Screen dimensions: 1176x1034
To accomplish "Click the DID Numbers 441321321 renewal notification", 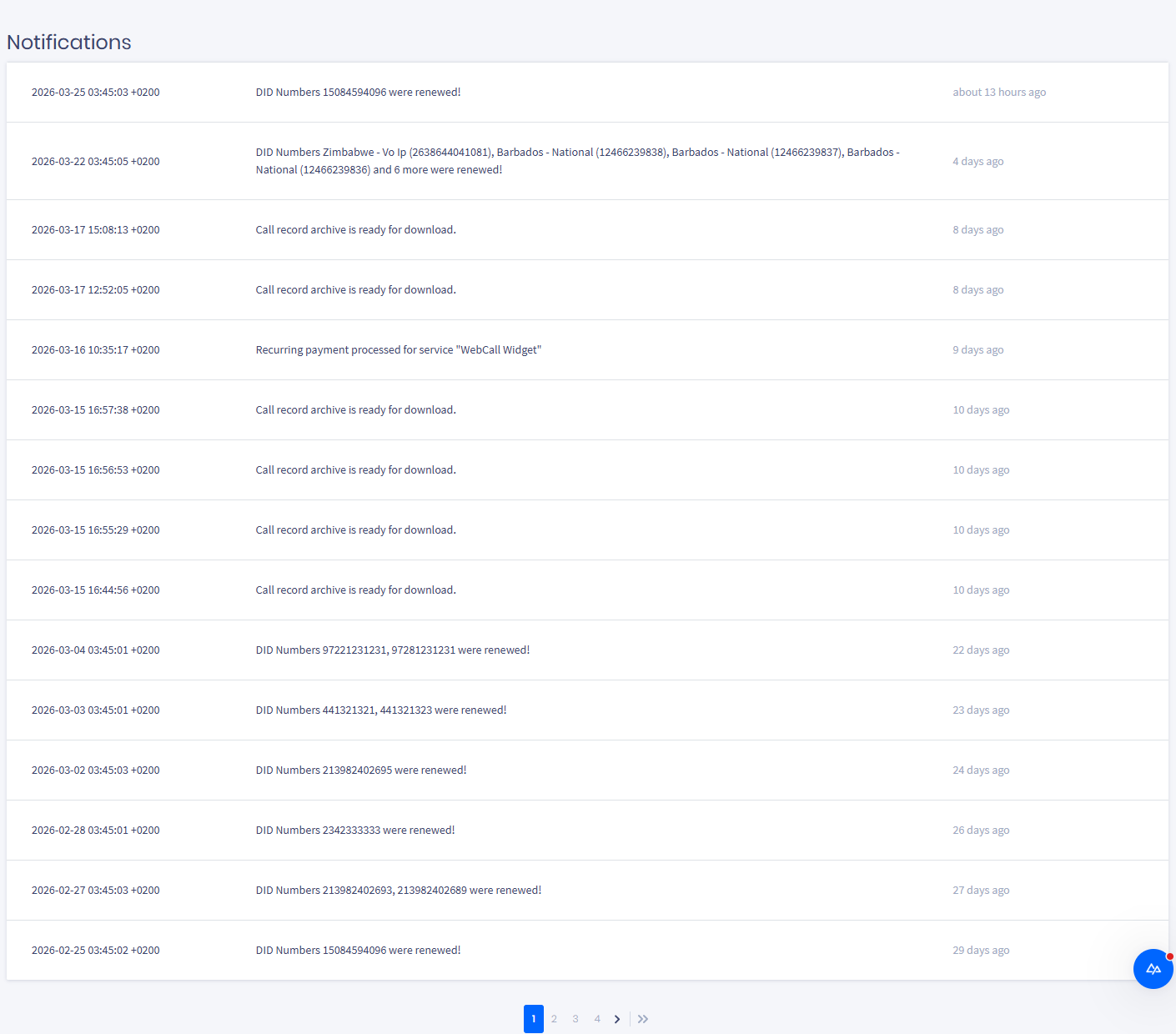I will point(380,710).
